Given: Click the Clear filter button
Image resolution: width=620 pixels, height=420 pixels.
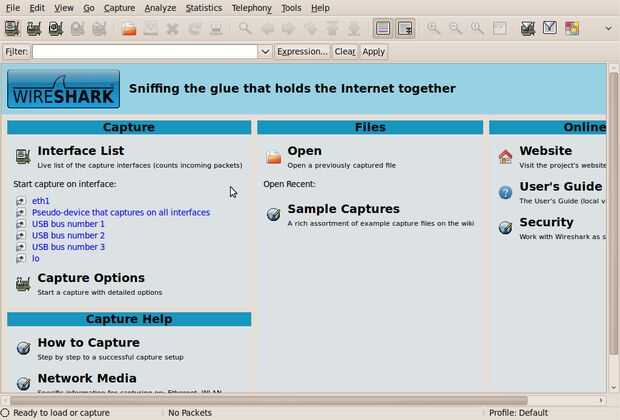Looking at the screenshot, I should pyautogui.click(x=345, y=52).
